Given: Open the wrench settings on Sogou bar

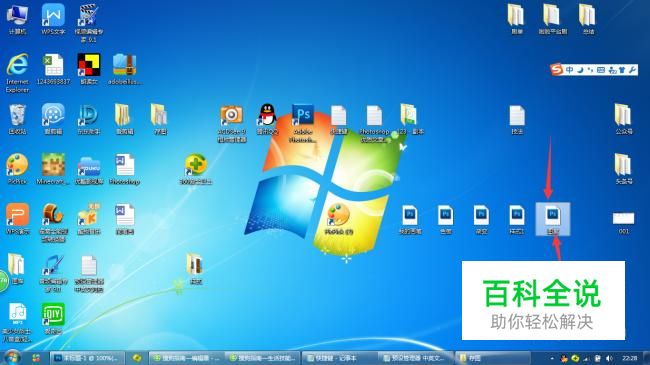Looking at the screenshot, I should [x=632, y=70].
